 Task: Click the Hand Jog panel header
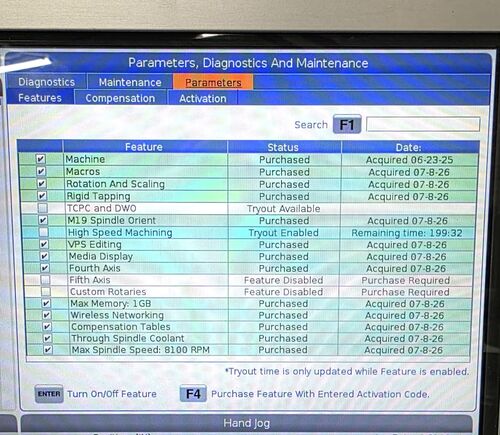click(x=247, y=423)
